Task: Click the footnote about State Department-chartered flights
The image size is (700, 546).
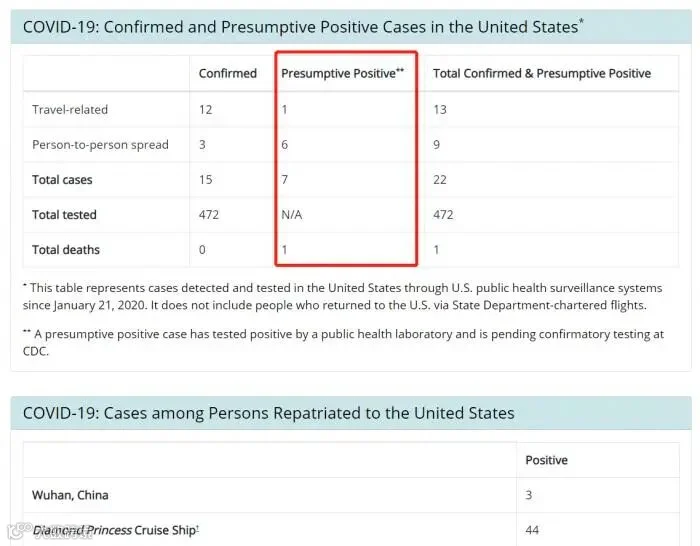Action: click(342, 296)
